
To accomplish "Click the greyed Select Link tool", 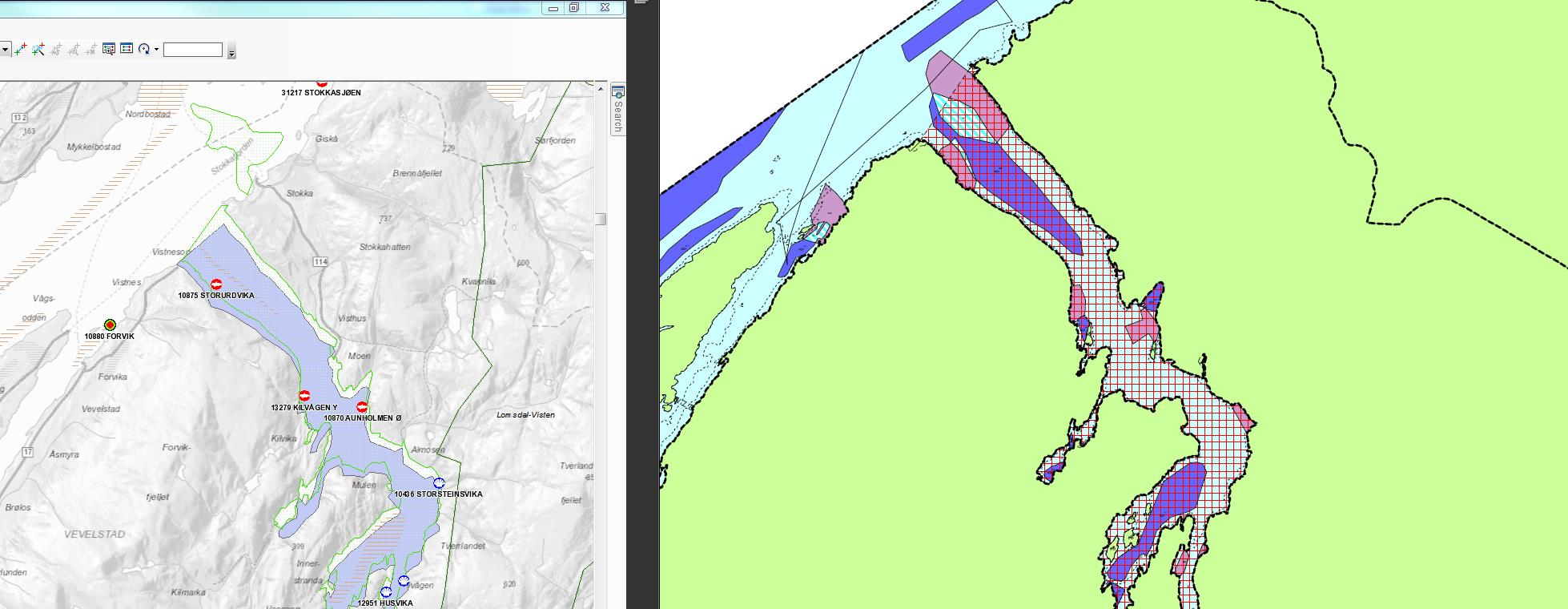I will 56,49.
